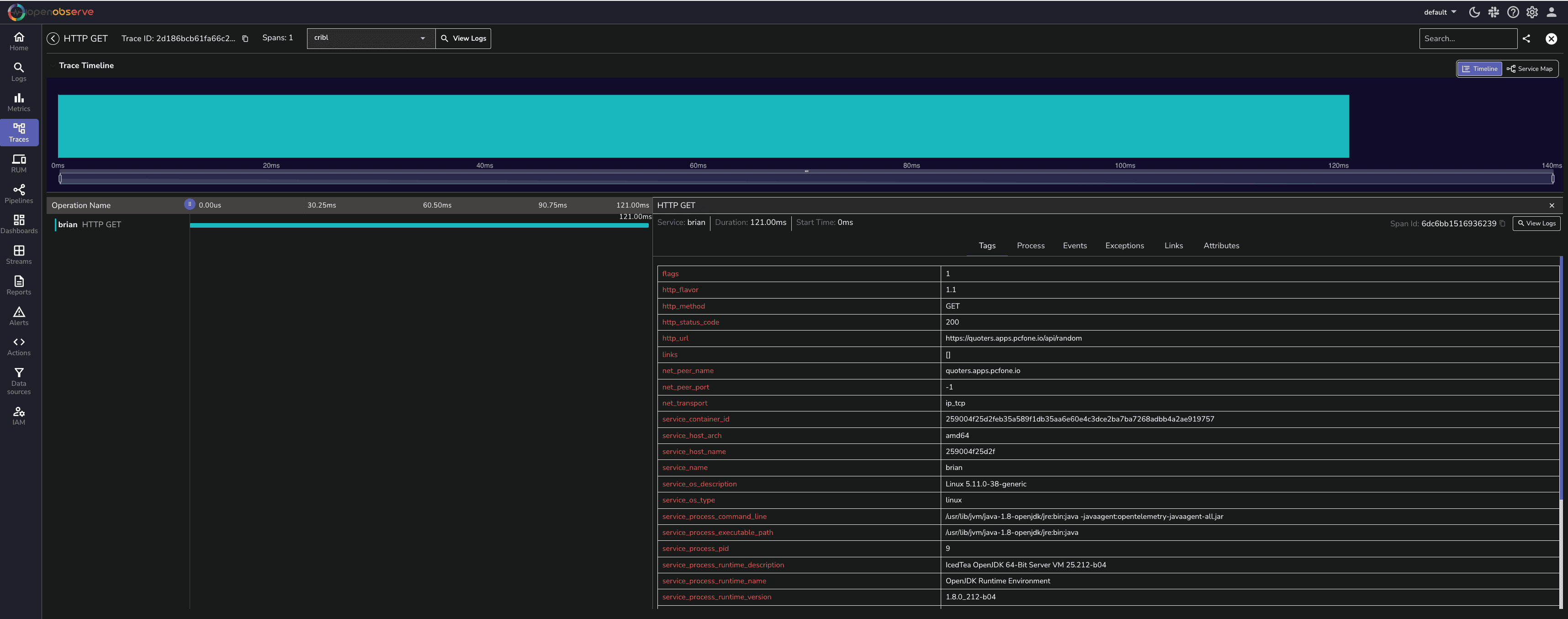Image resolution: width=1568 pixels, height=619 pixels.
Task: Switch to Service Map view
Action: click(1530, 69)
